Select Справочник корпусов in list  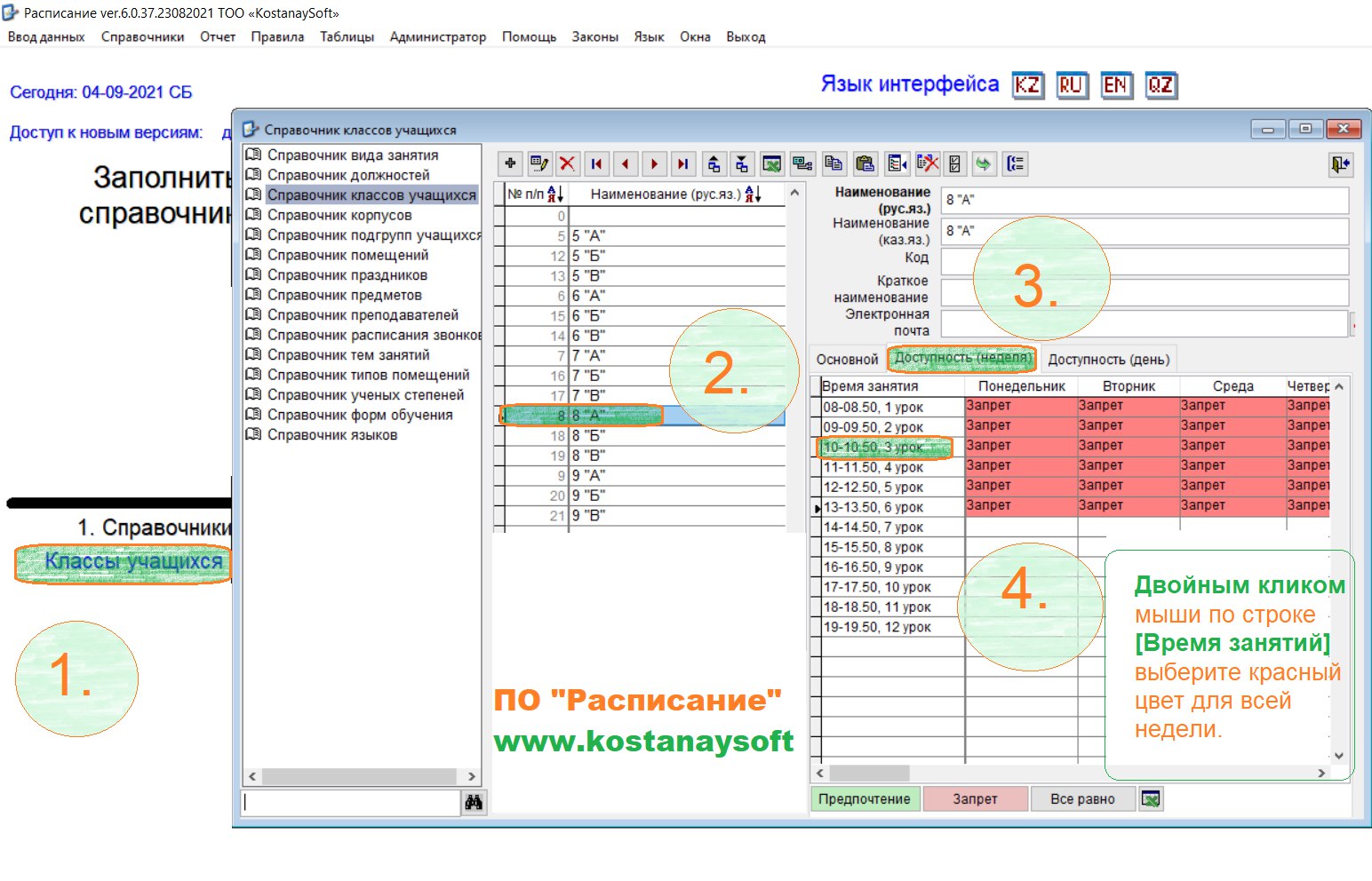(x=339, y=215)
